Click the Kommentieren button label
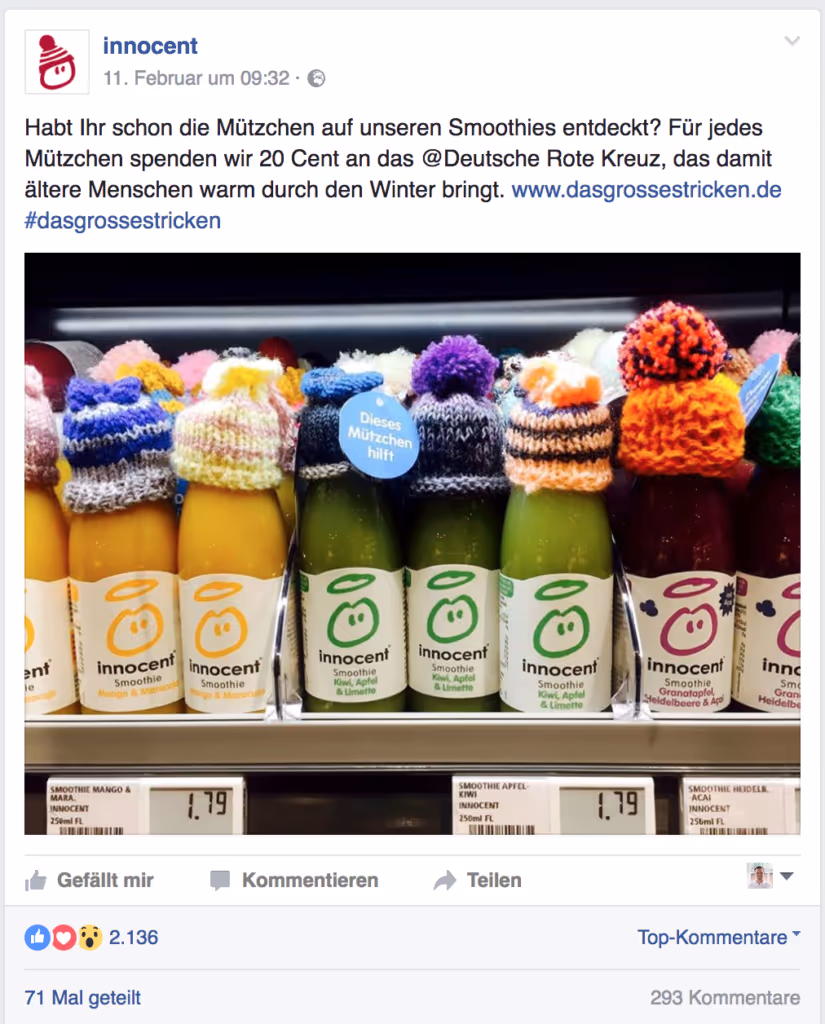Screen dimensions: 825x1024 click(x=310, y=880)
